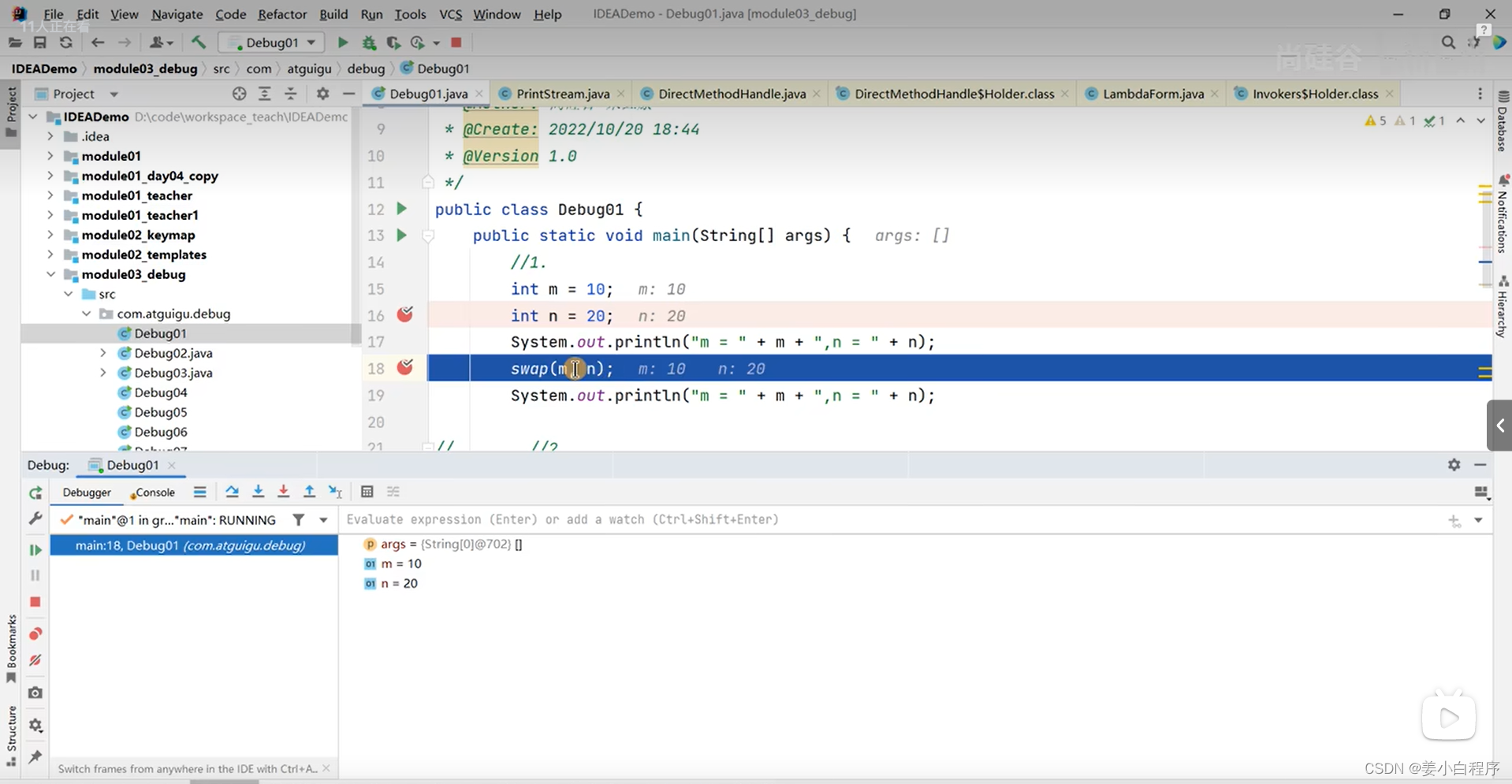Select Debug06 file in project tree
The width and height of the screenshot is (1512, 784).
(160, 432)
